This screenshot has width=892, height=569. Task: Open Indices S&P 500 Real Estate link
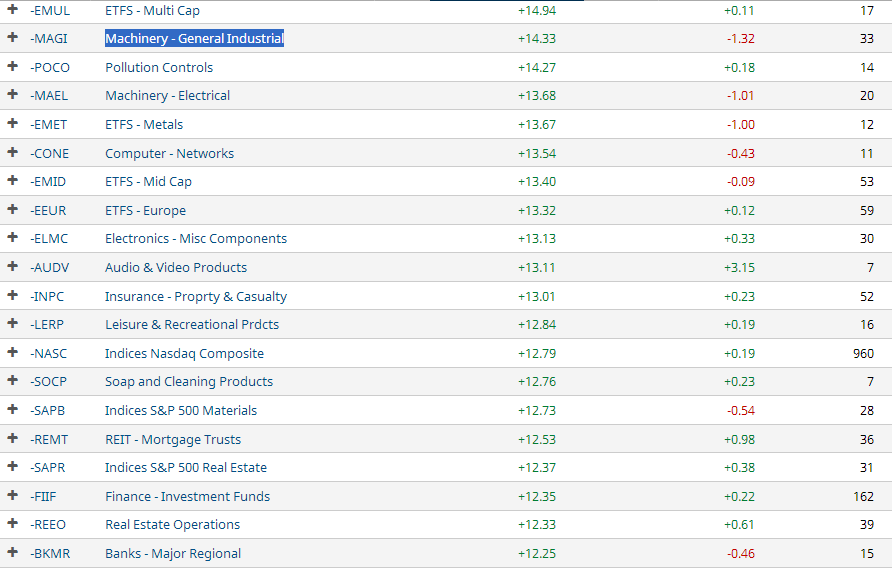coord(186,467)
